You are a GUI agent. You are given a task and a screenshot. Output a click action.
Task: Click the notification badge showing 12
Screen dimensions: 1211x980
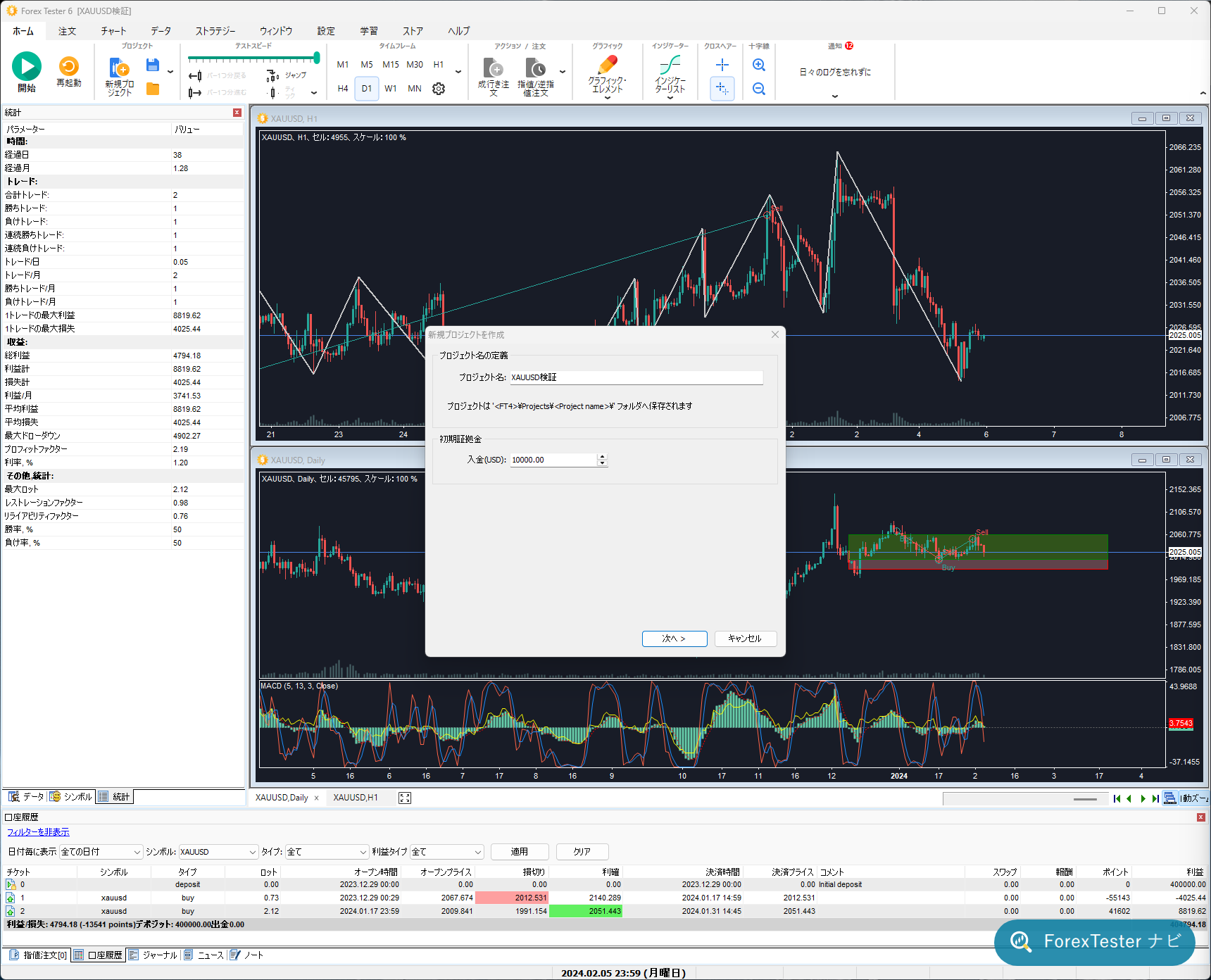click(849, 46)
